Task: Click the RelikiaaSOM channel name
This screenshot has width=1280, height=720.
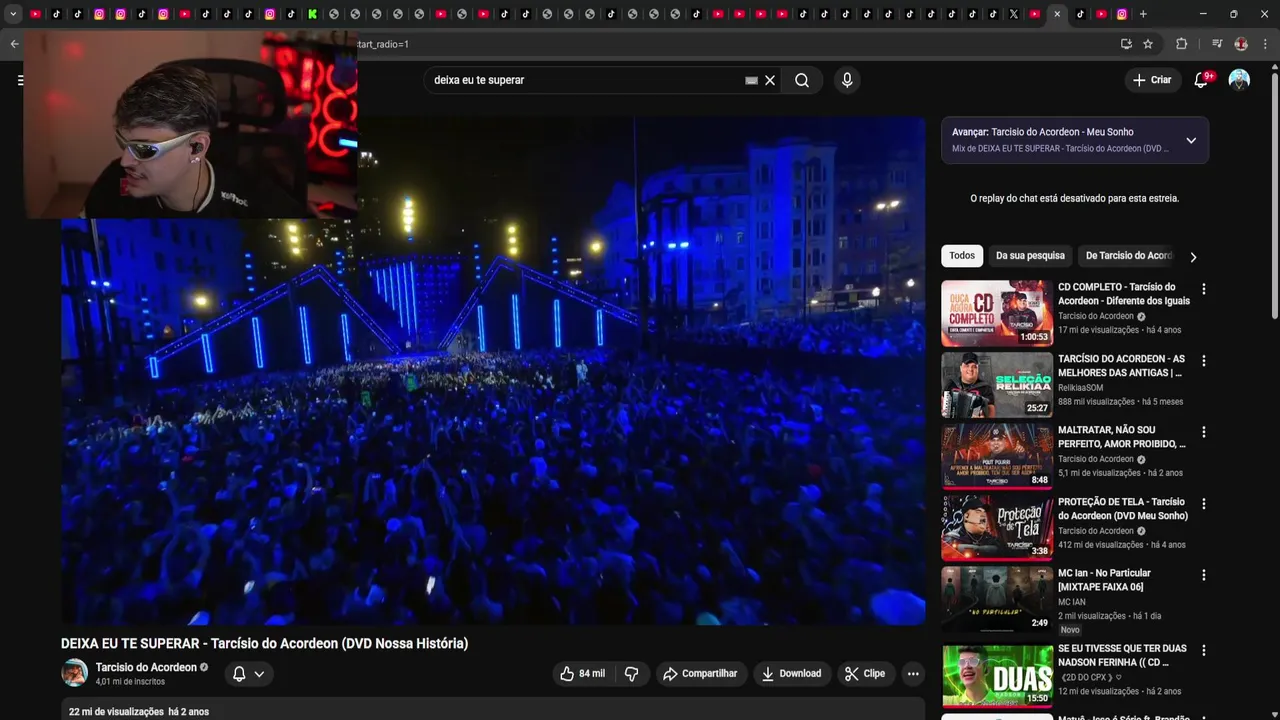Action: 1081,388
